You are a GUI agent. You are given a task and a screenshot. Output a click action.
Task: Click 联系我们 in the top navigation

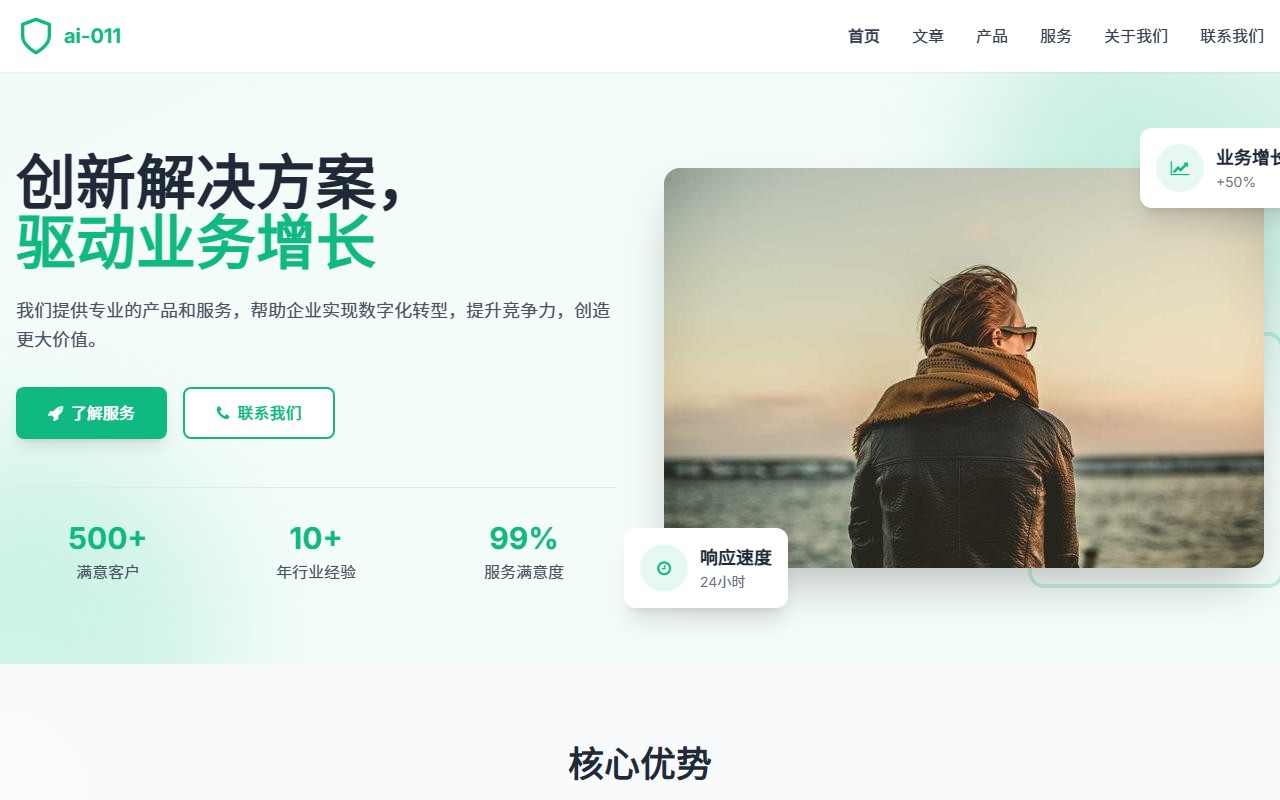coord(1232,36)
